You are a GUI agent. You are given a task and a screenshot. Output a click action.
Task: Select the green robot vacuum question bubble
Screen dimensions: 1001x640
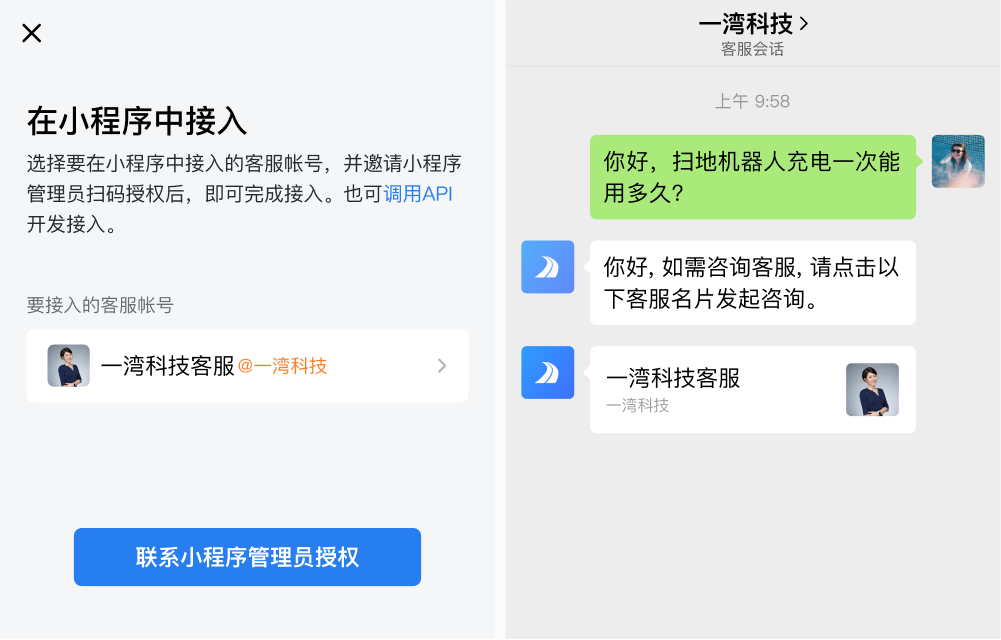coord(752,177)
